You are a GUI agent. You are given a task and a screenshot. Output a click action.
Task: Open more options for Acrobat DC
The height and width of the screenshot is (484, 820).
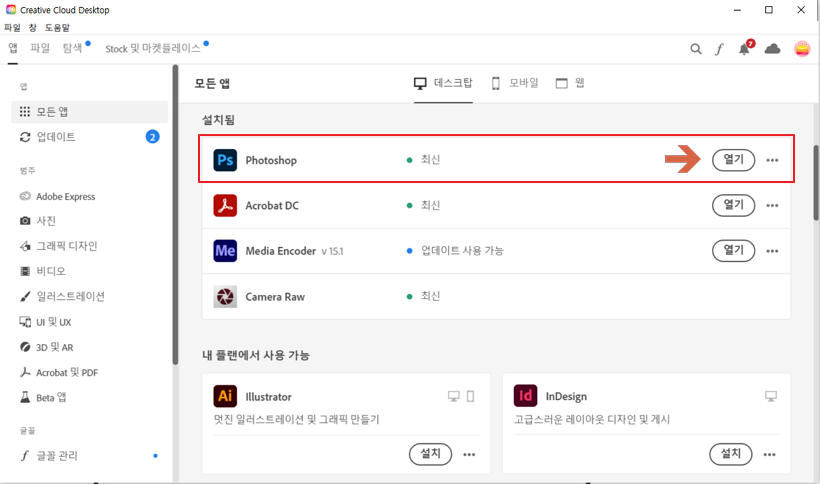(x=772, y=205)
